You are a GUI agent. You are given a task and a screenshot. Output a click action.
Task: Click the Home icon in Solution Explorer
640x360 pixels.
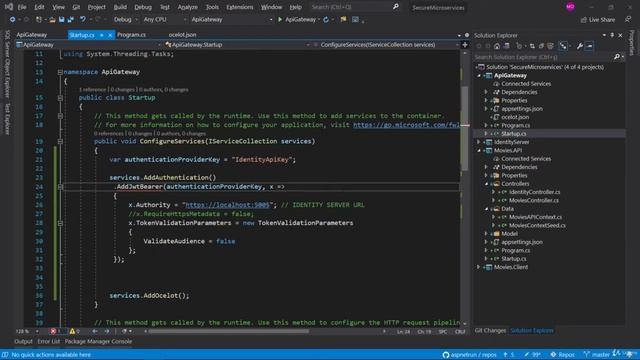[x=497, y=46]
